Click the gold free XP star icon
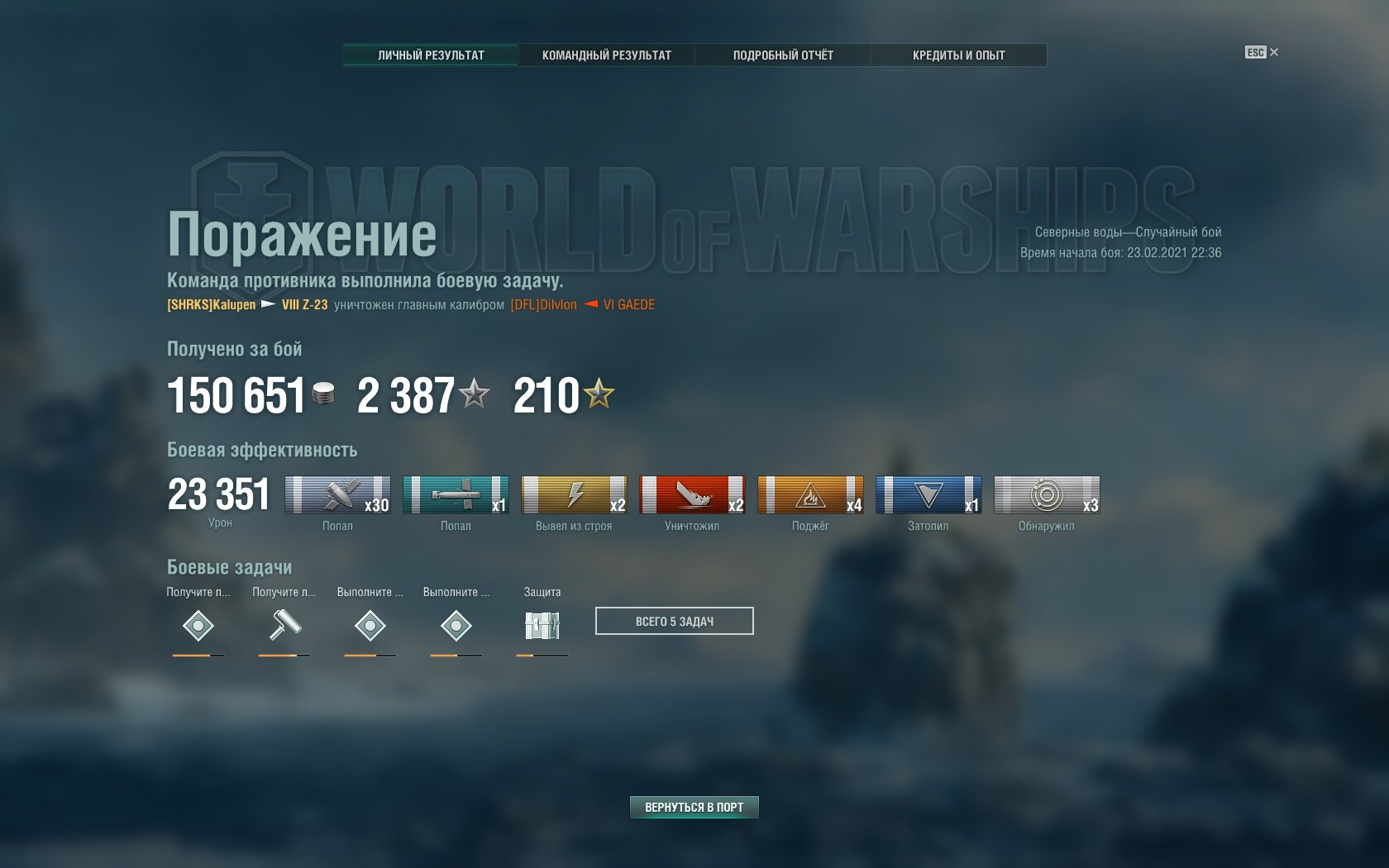This screenshot has width=1389, height=868. (x=599, y=394)
